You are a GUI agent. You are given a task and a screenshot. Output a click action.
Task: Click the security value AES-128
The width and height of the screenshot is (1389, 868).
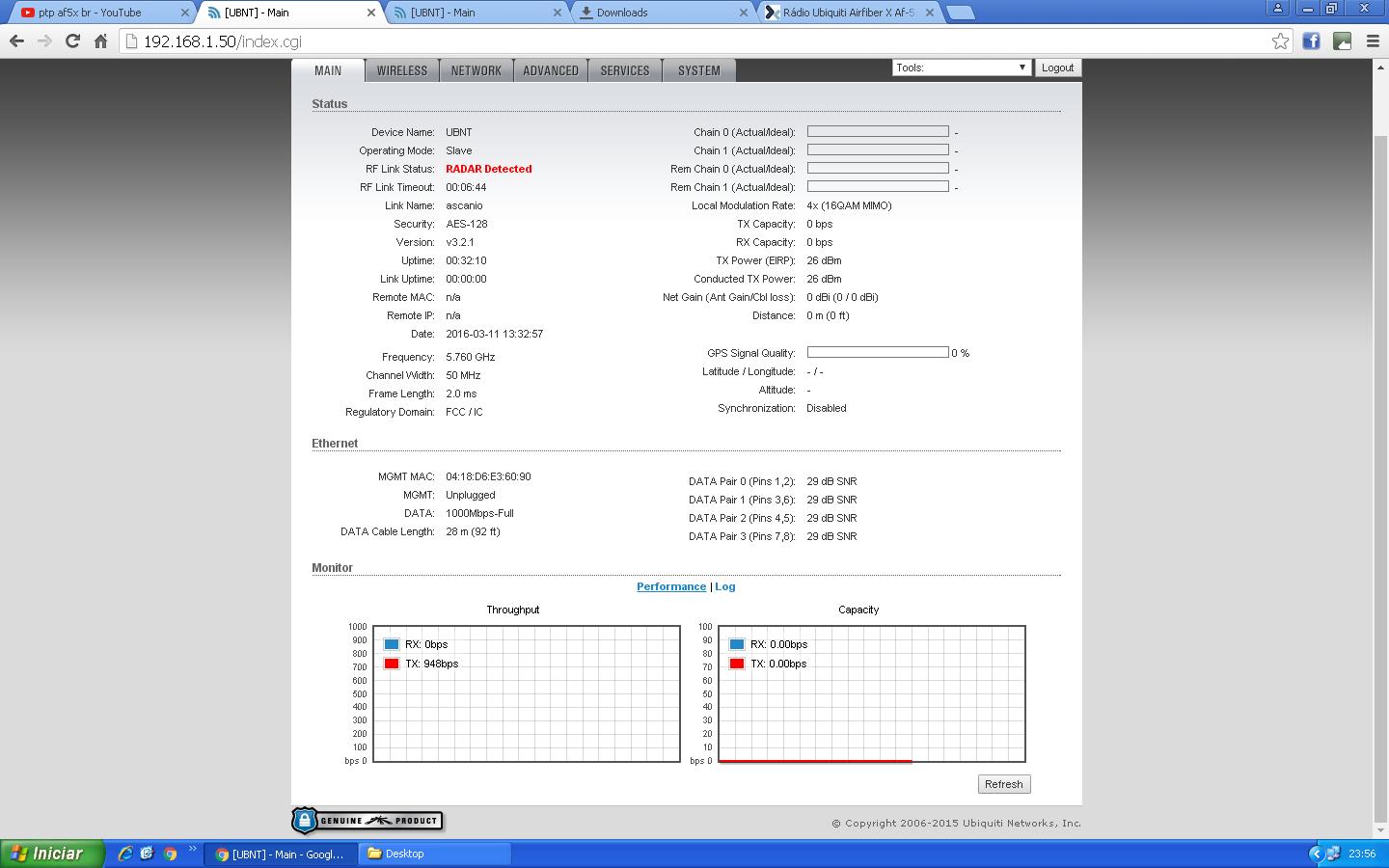point(467,224)
